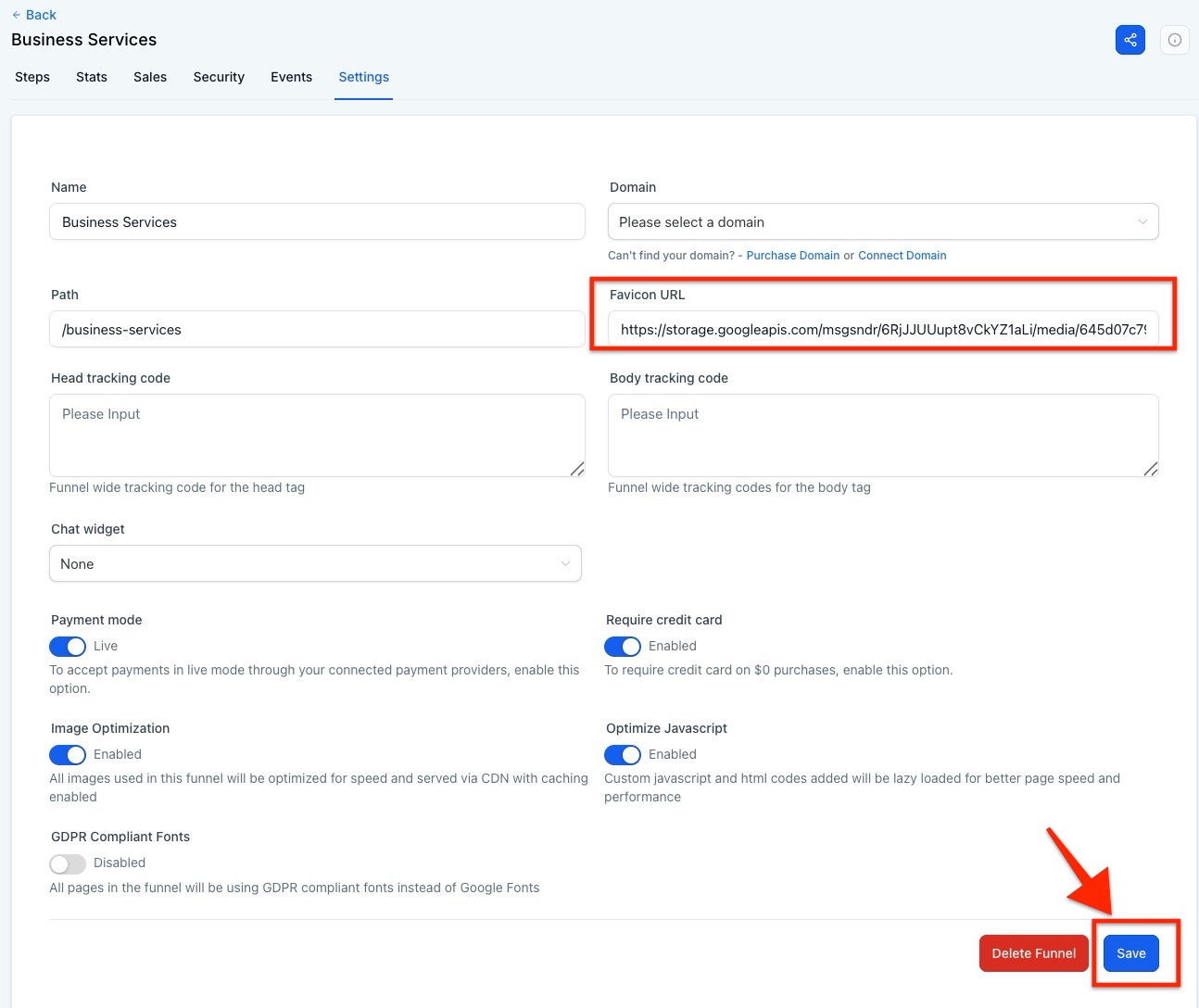Disable Optimize Javascript toggle

(x=623, y=755)
